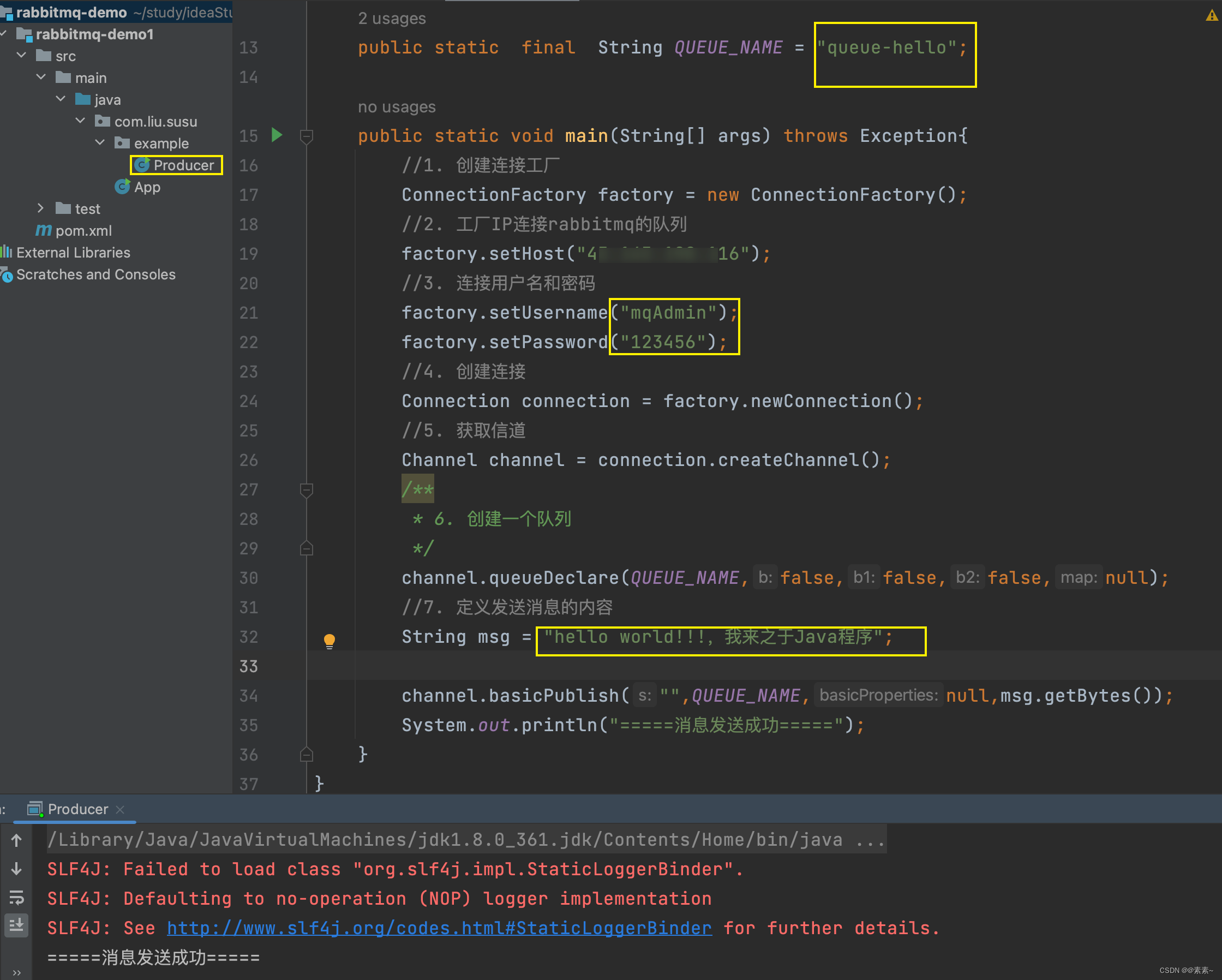Screen dimensions: 1222x980
Task: Click the Scratches and Consoles icon
Action: point(6,275)
